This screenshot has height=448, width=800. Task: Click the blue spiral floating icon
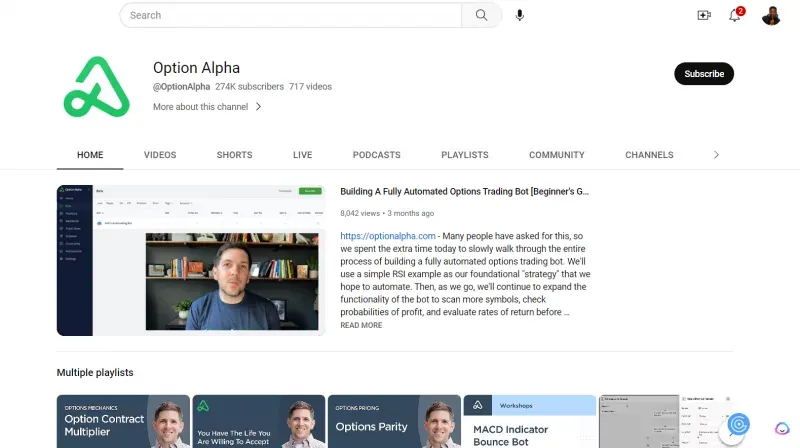[x=738, y=424]
